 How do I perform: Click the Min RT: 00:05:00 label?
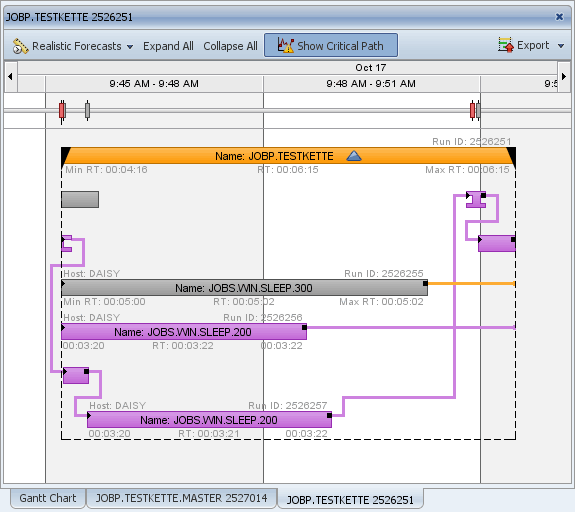point(104,302)
